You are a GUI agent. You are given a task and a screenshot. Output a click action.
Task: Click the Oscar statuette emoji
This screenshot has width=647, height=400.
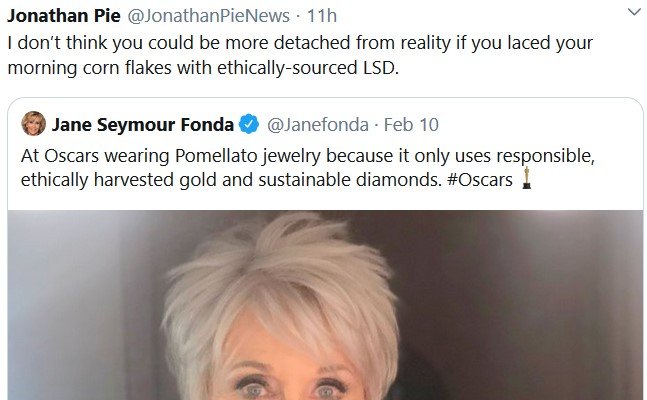pos(526,180)
